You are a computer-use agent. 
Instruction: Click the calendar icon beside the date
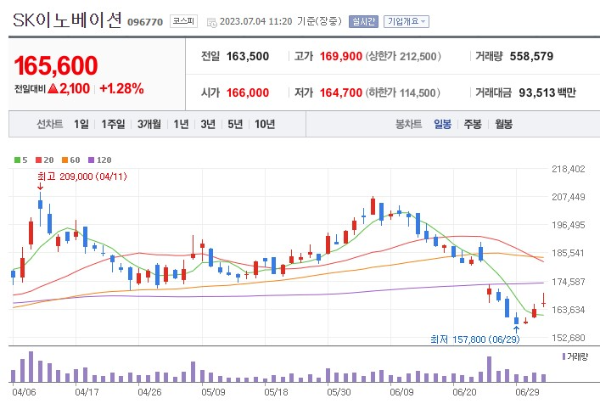point(211,23)
